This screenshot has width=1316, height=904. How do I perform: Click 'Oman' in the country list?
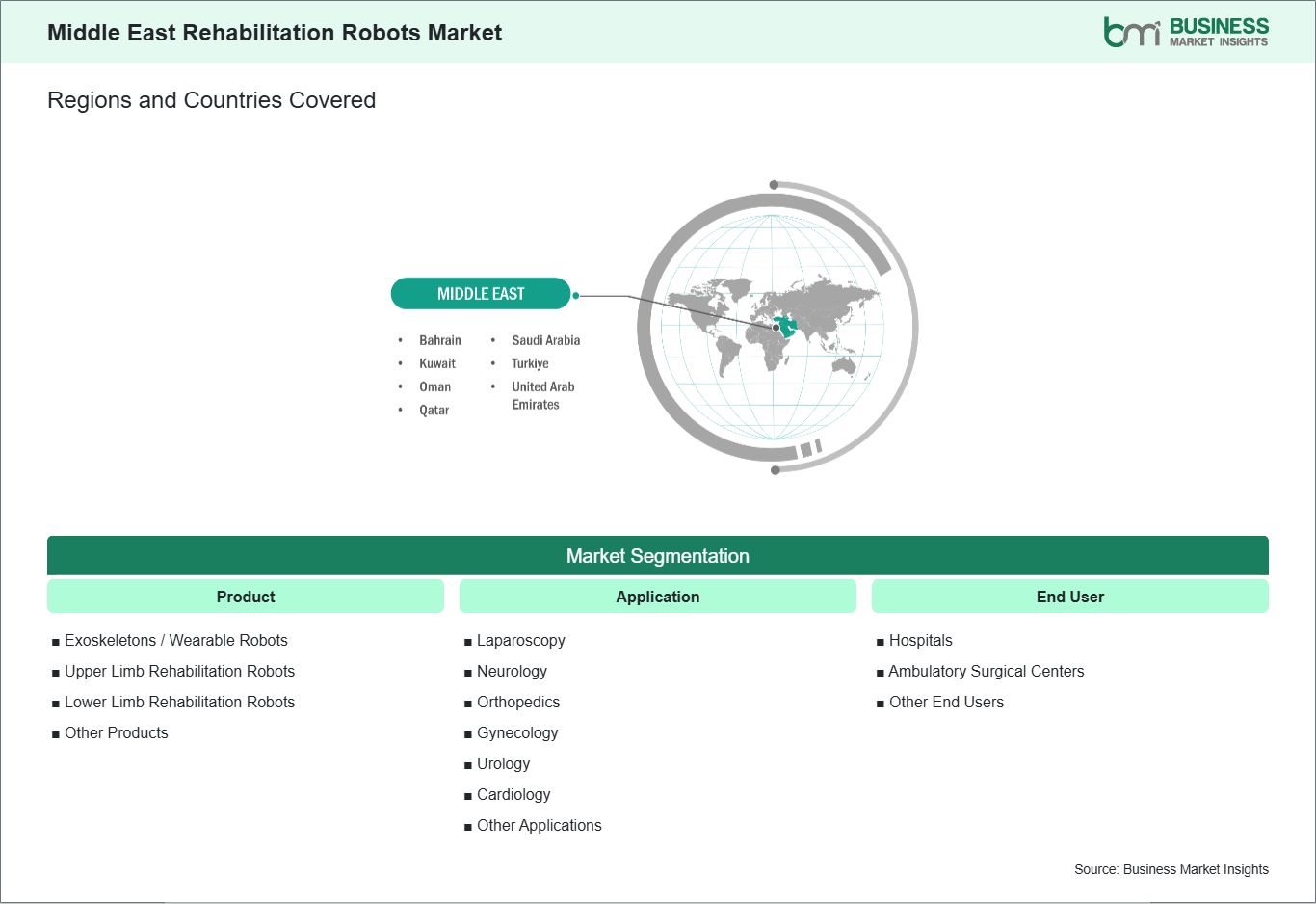pos(434,386)
